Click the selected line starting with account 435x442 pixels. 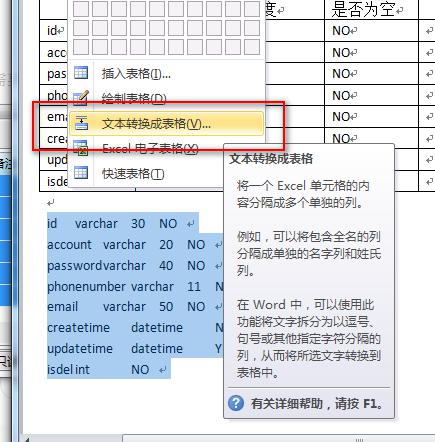click(135, 245)
